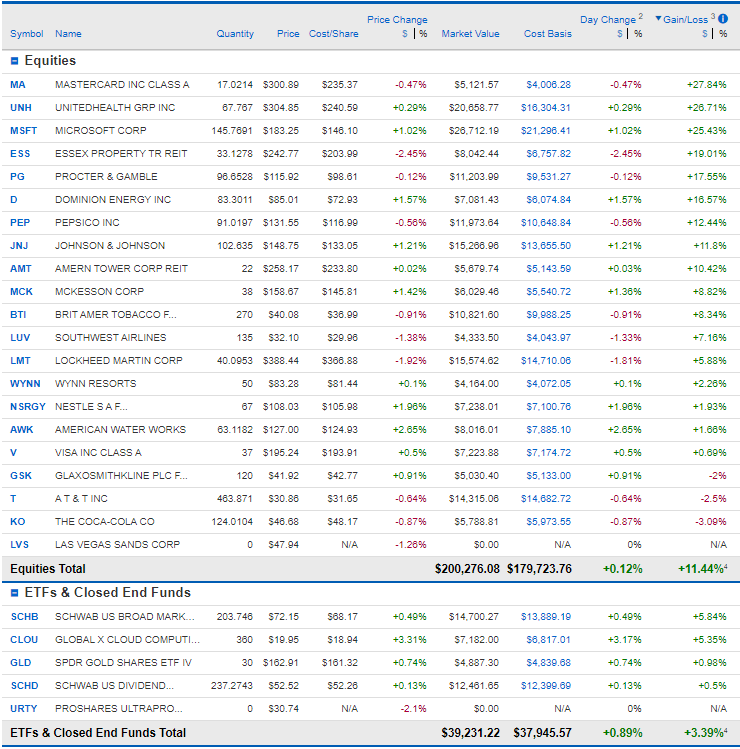Open the GLD symbol link
This screenshot has width=740, height=749.
pos(21,663)
